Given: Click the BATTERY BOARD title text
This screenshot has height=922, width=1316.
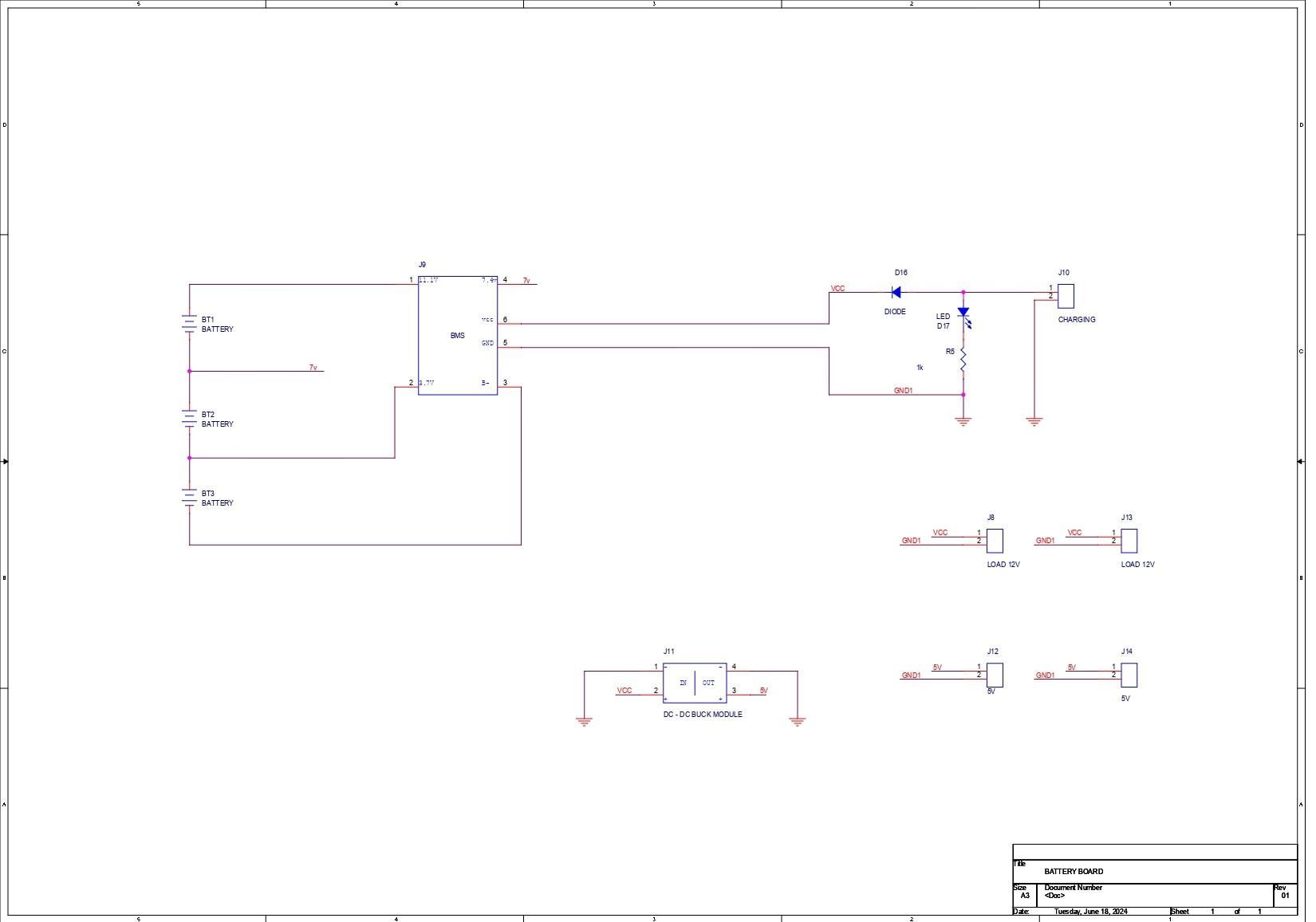Looking at the screenshot, I should 1074,872.
